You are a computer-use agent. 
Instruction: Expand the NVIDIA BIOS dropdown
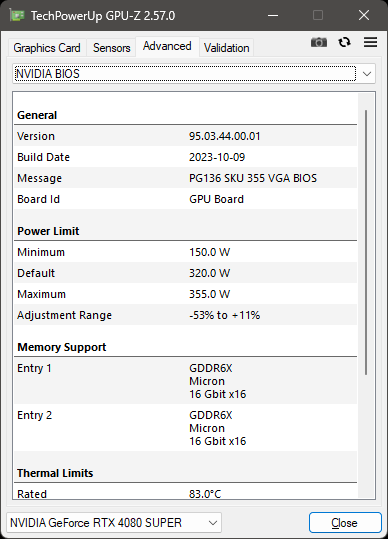click(194, 74)
